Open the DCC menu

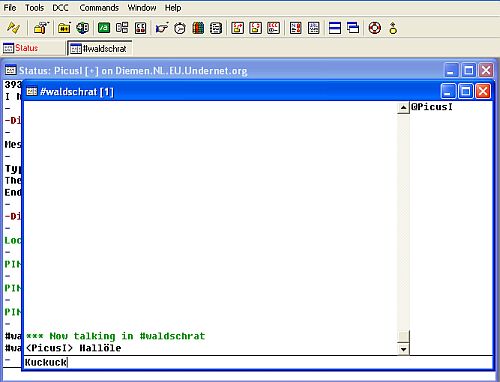[x=61, y=8]
